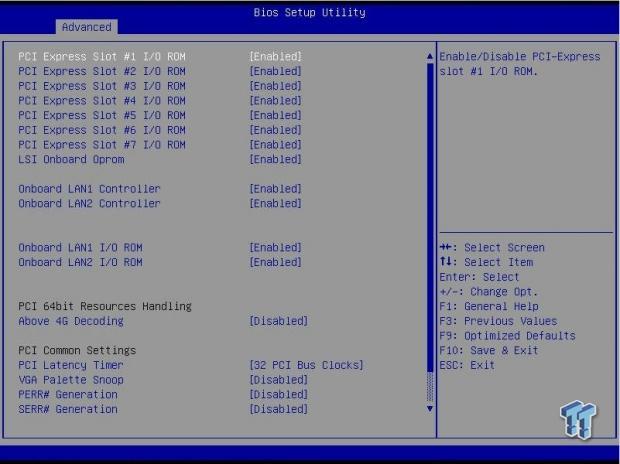Image resolution: width=620 pixels, height=464 pixels.
Task: Select PCI Express Slot #7 I/O ROM entry
Action: click(x=102, y=145)
